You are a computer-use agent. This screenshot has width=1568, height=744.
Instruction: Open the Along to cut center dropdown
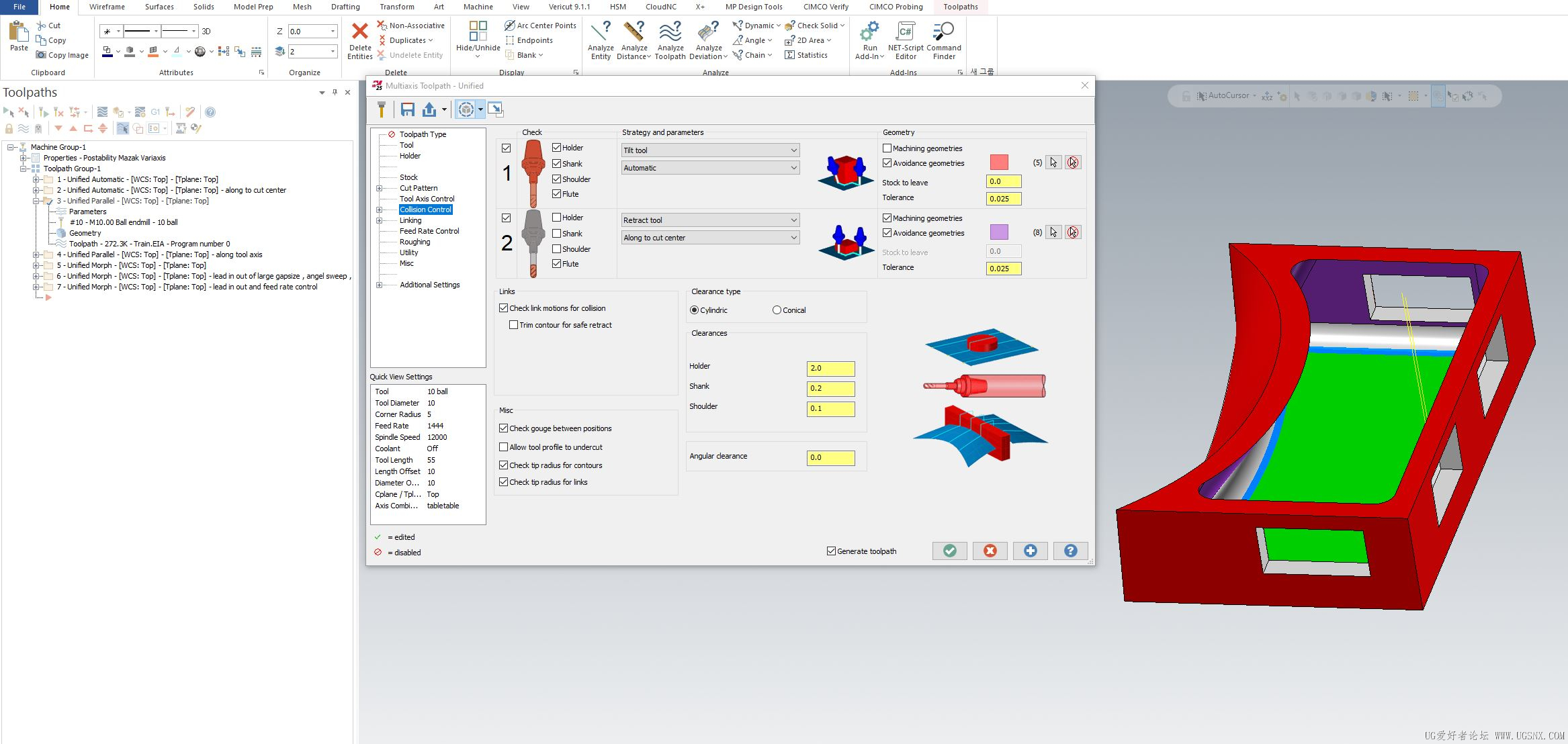coord(710,238)
